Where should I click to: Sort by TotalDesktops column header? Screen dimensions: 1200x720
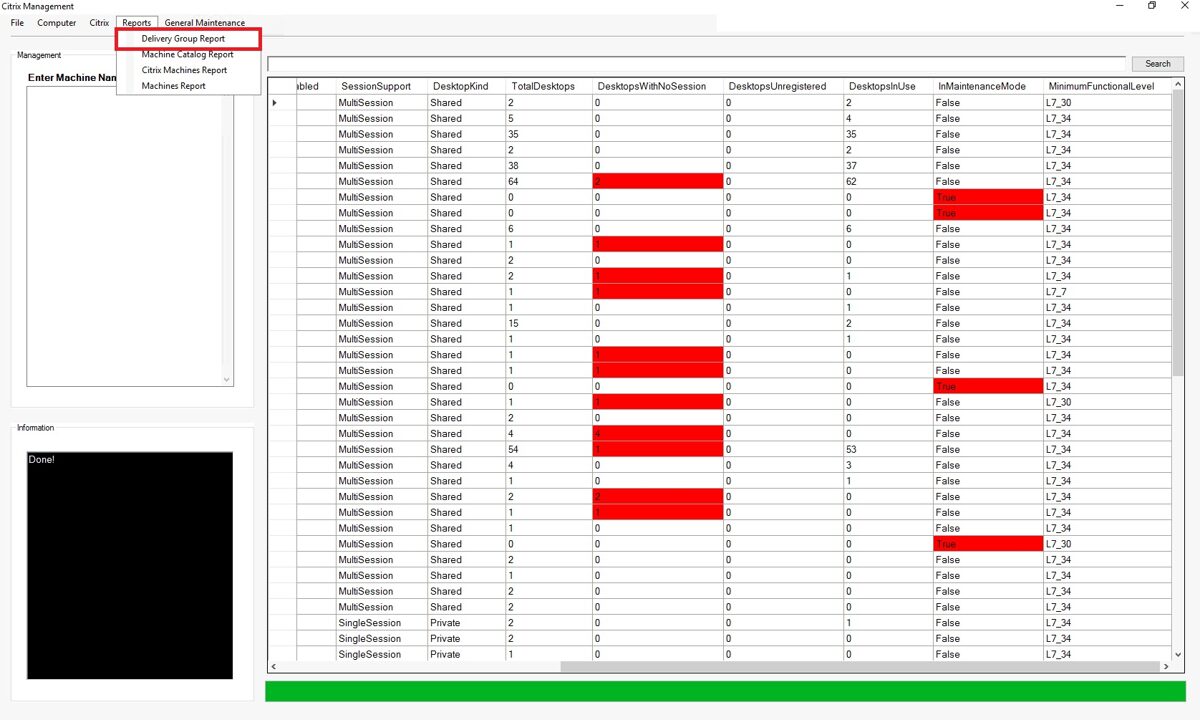pyautogui.click(x=548, y=86)
